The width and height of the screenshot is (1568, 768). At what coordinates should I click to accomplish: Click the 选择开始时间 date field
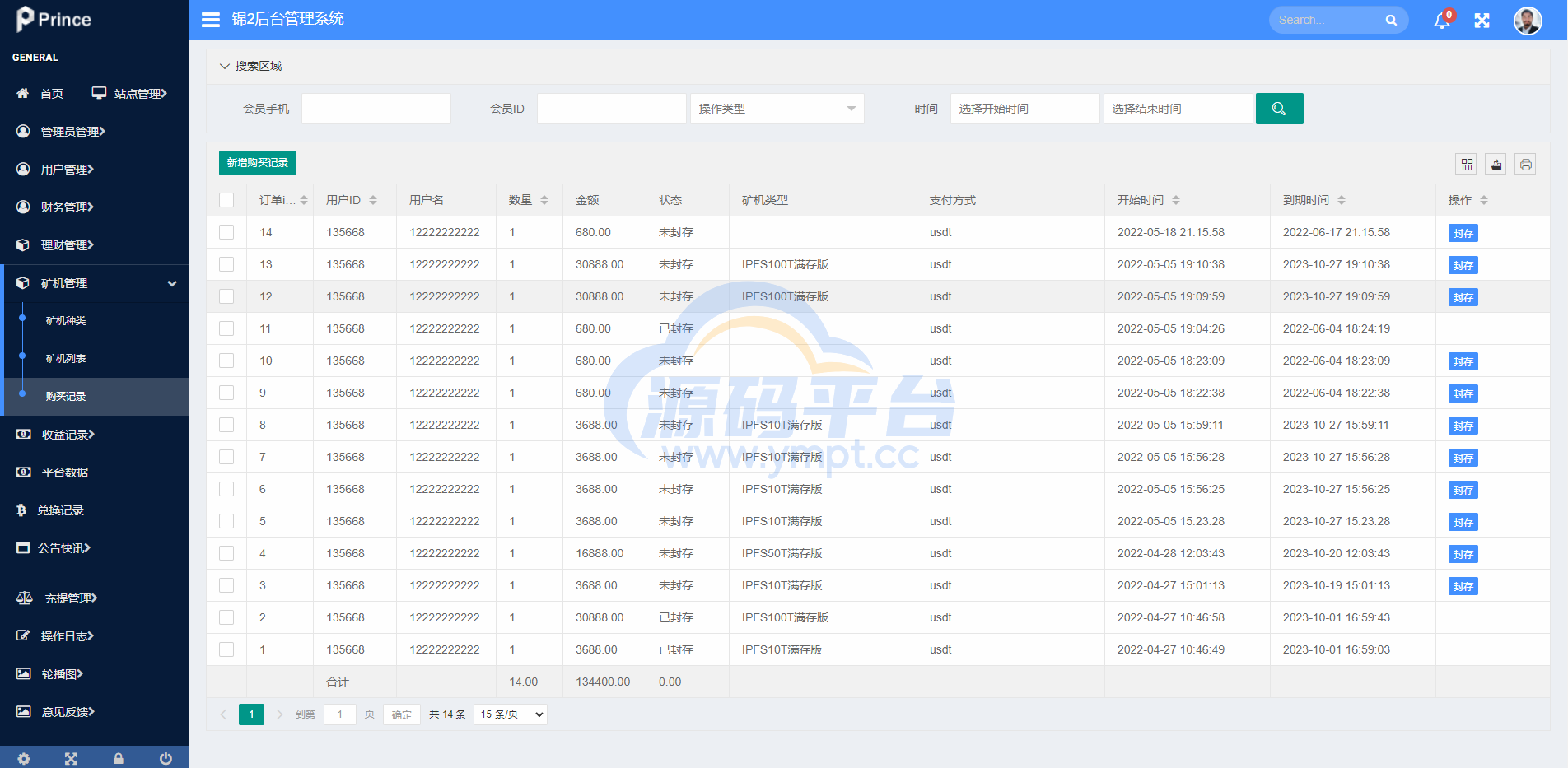pyautogui.click(x=1025, y=109)
